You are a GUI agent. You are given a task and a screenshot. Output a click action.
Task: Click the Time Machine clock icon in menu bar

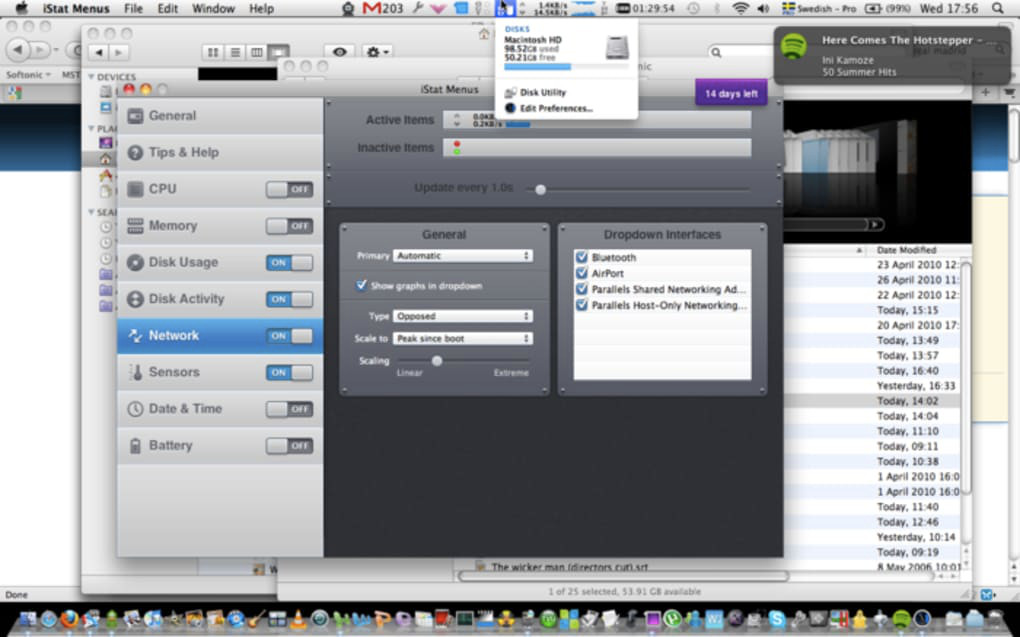pos(693,8)
